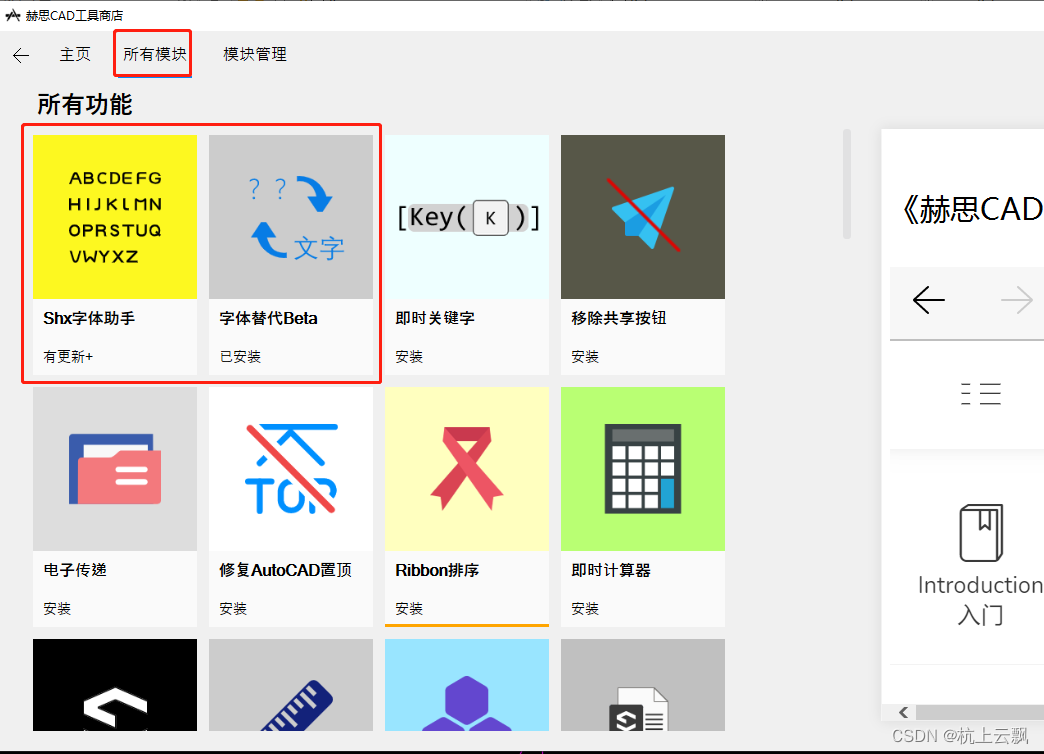Update Shx字体助手 via 有更新+
Image resolution: width=1044 pixels, height=754 pixels.
(68, 357)
